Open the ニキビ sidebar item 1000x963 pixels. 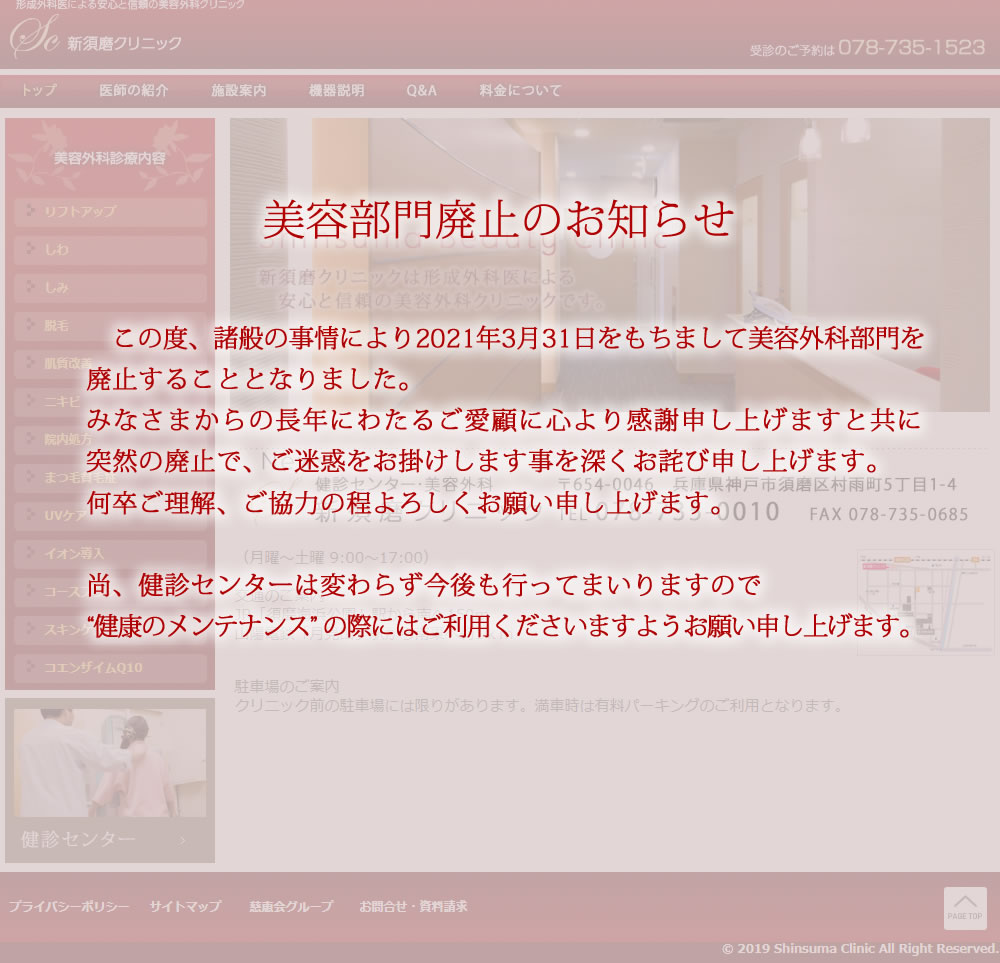coord(110,399)
